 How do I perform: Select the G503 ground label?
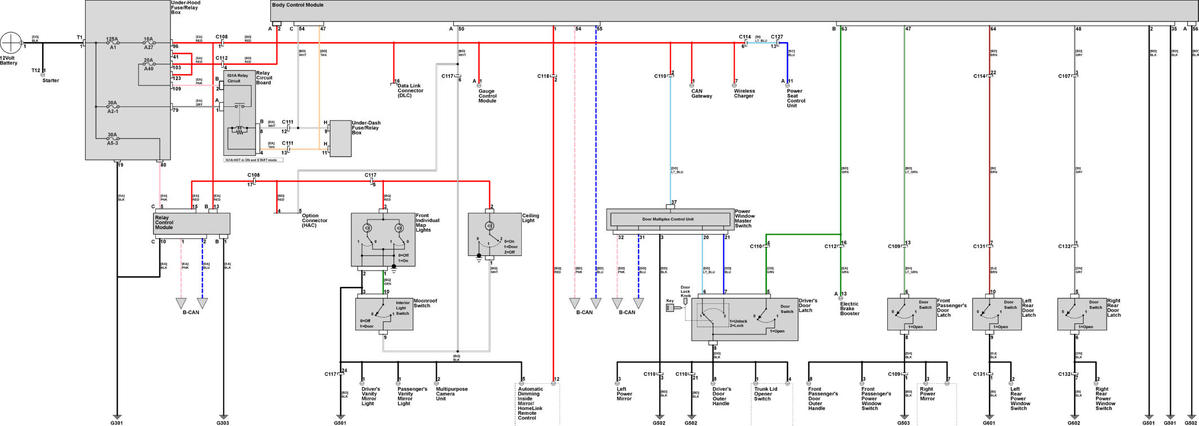(905, 423)
